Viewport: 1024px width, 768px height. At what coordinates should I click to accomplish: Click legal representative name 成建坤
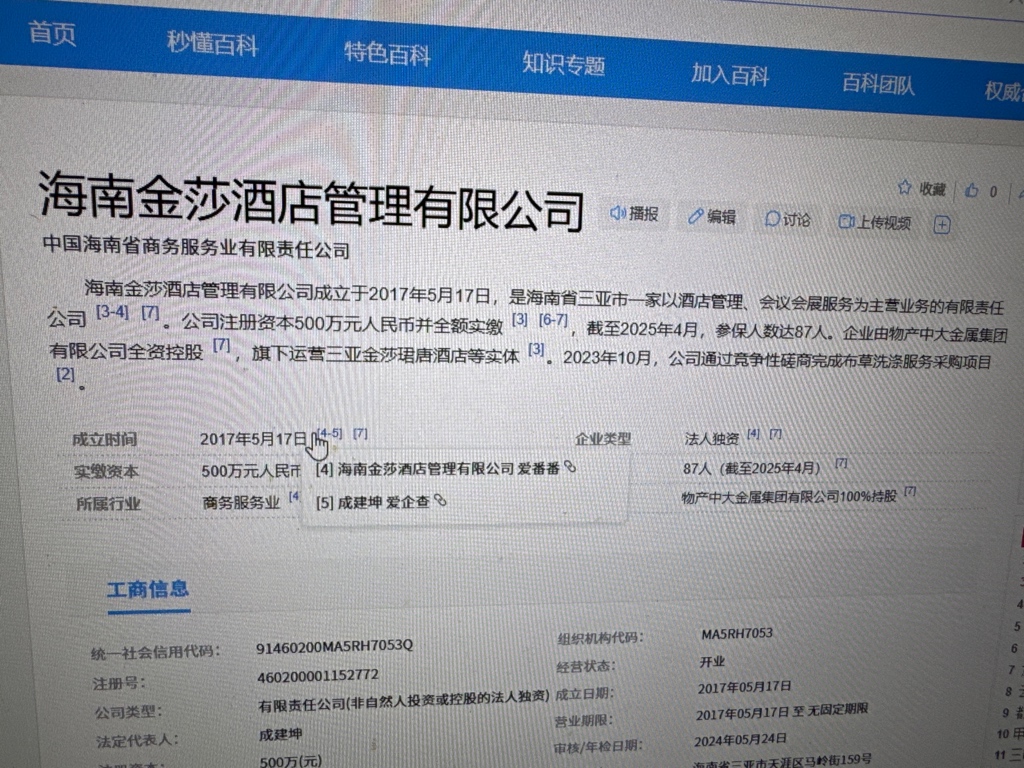tap(280, 735)
